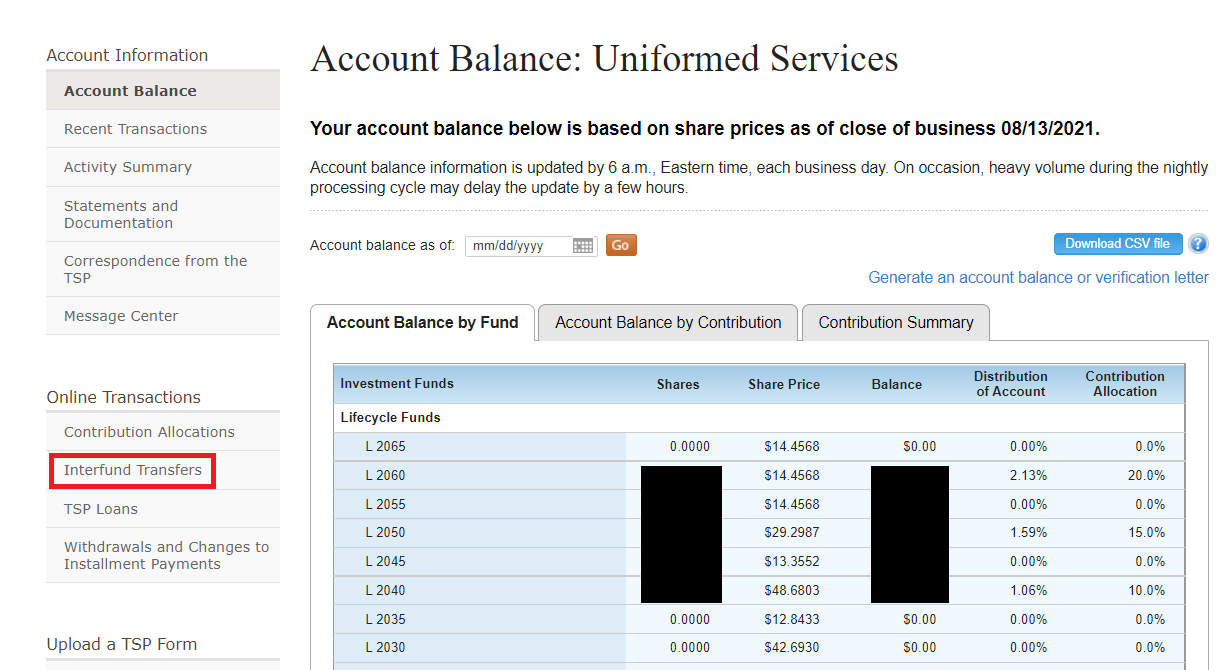Viewport: 1220px width, 670px height.
Task: Open Generate an account balance or verification letter
Action: (1038, 277)
